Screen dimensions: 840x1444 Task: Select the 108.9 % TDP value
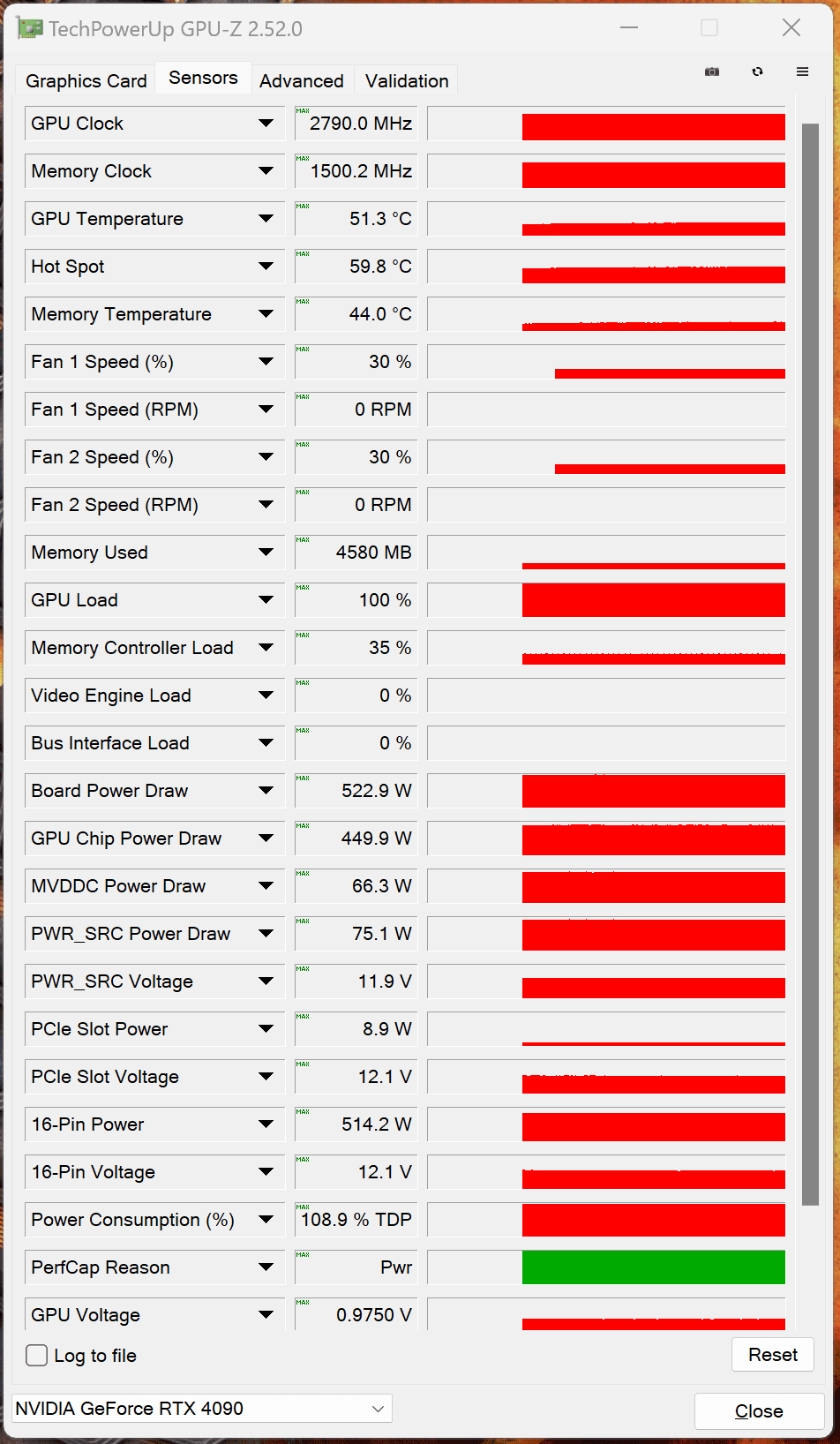coord(356,1220)
